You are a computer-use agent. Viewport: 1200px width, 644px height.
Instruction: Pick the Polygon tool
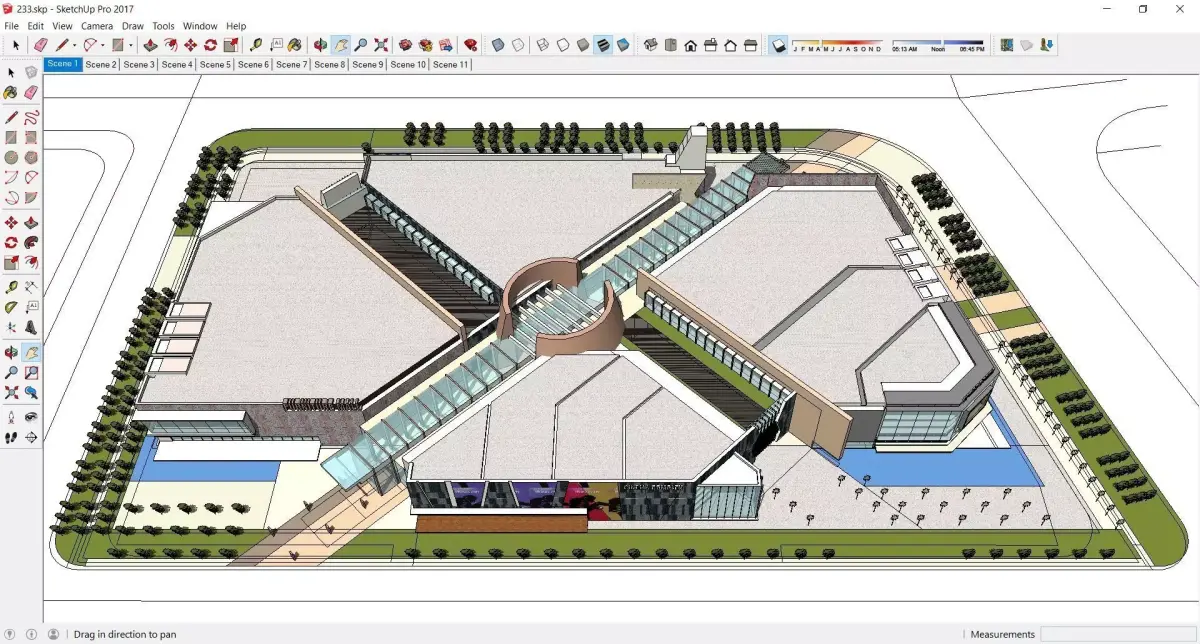[x=31, y=157]
